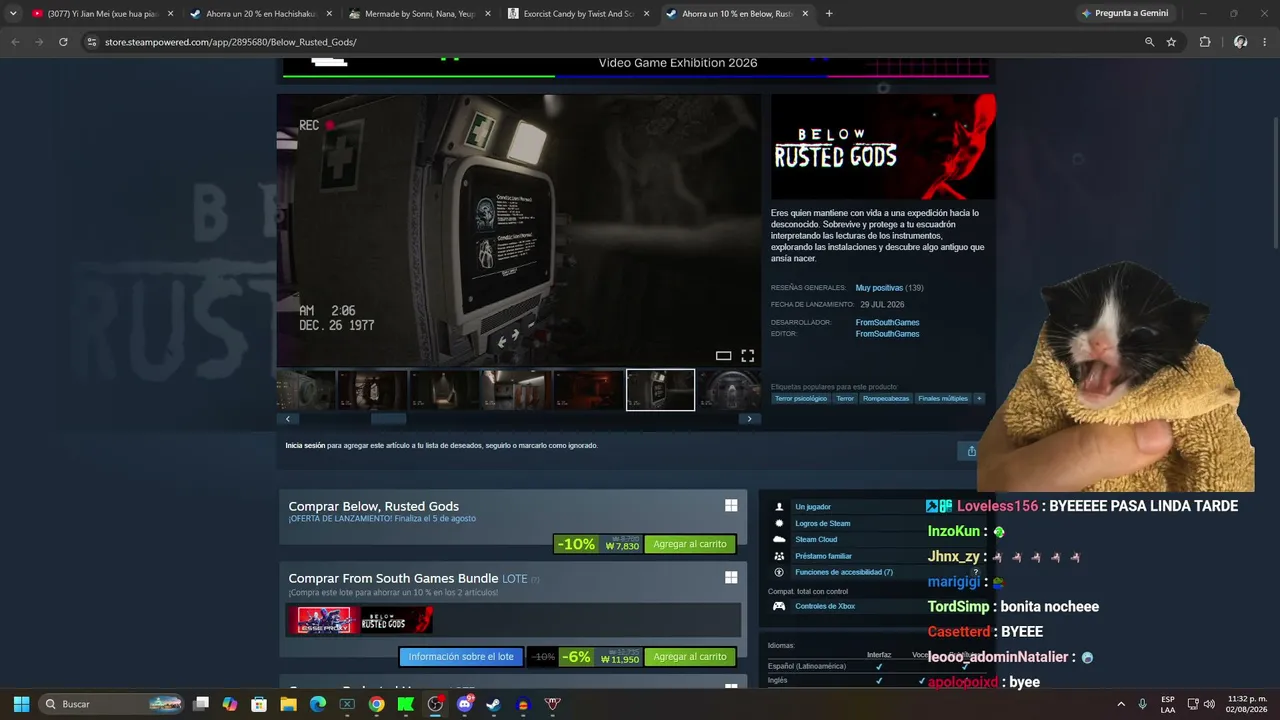1280x720 pixels.
Task: Enter fullscreen on the trailer player
Action: click(747, 356)
